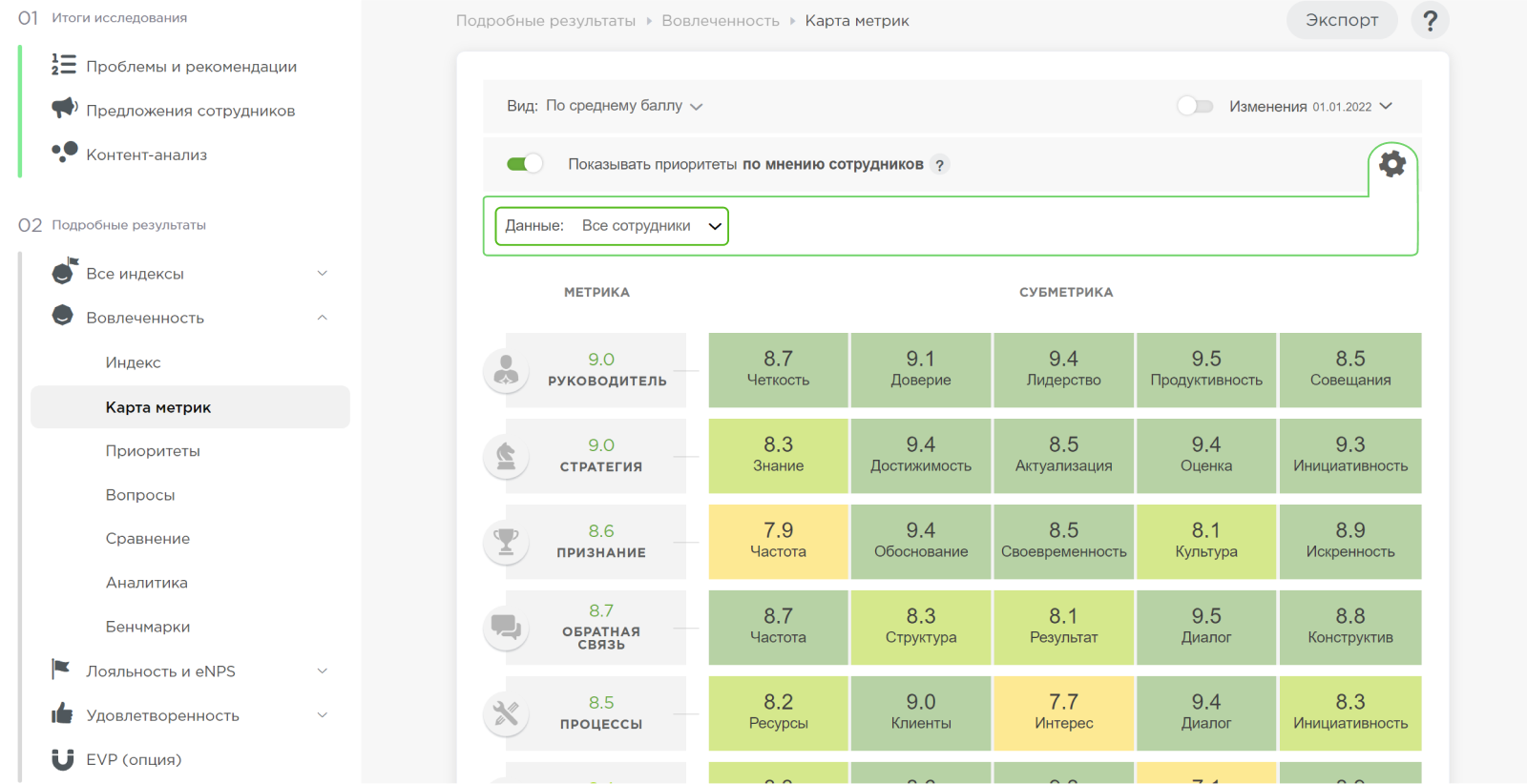Expand the Лояльность и eNPS chevron
1527x784 pixels.
point(323,671)
